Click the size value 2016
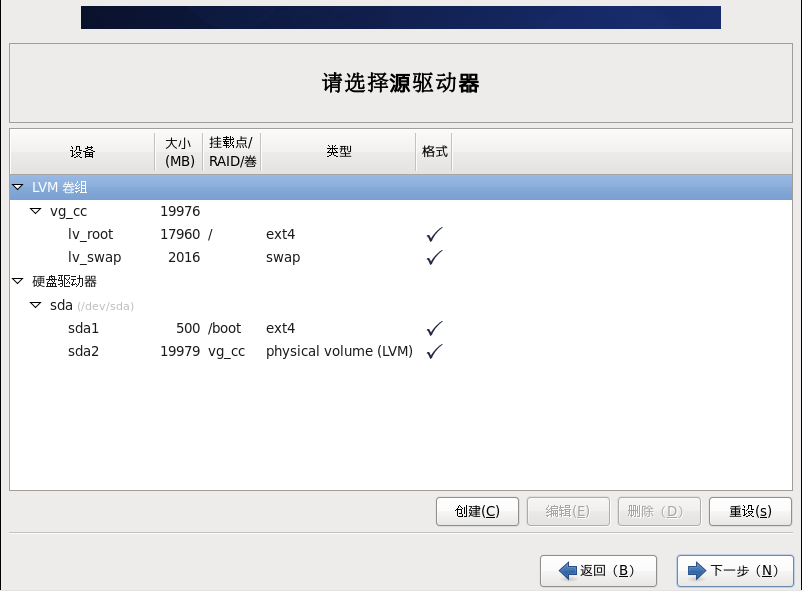 coord(184,257)
